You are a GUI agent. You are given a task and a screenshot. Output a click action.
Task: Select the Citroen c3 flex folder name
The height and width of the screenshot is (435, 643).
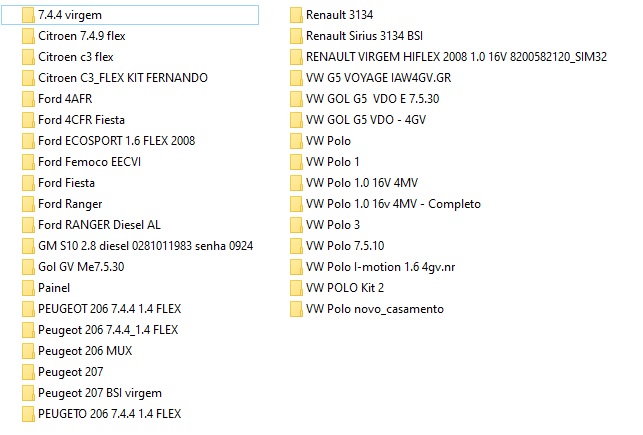point(78,58)
